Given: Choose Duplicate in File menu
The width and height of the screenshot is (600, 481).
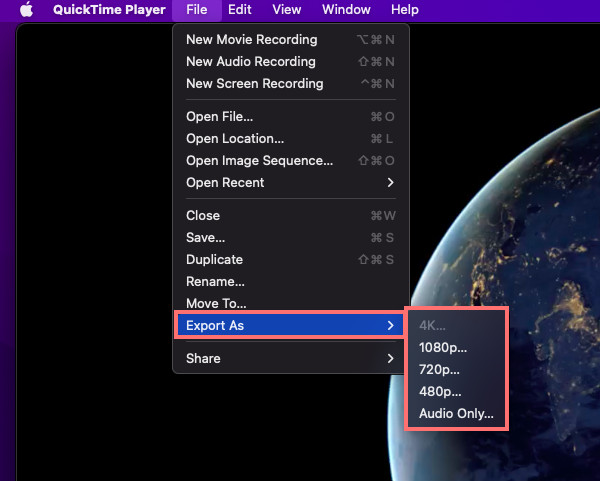Looking at the screenshot, I should point(291,259).
